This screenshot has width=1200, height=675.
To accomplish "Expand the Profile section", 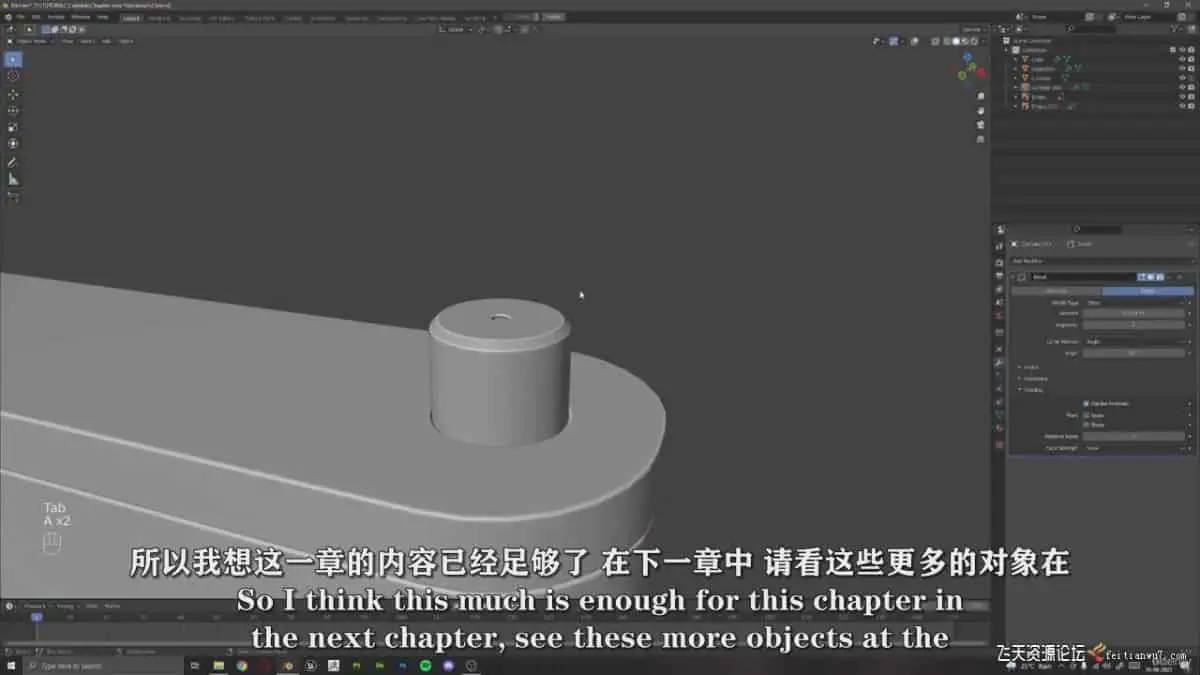I will click(x=1030, y=367).
